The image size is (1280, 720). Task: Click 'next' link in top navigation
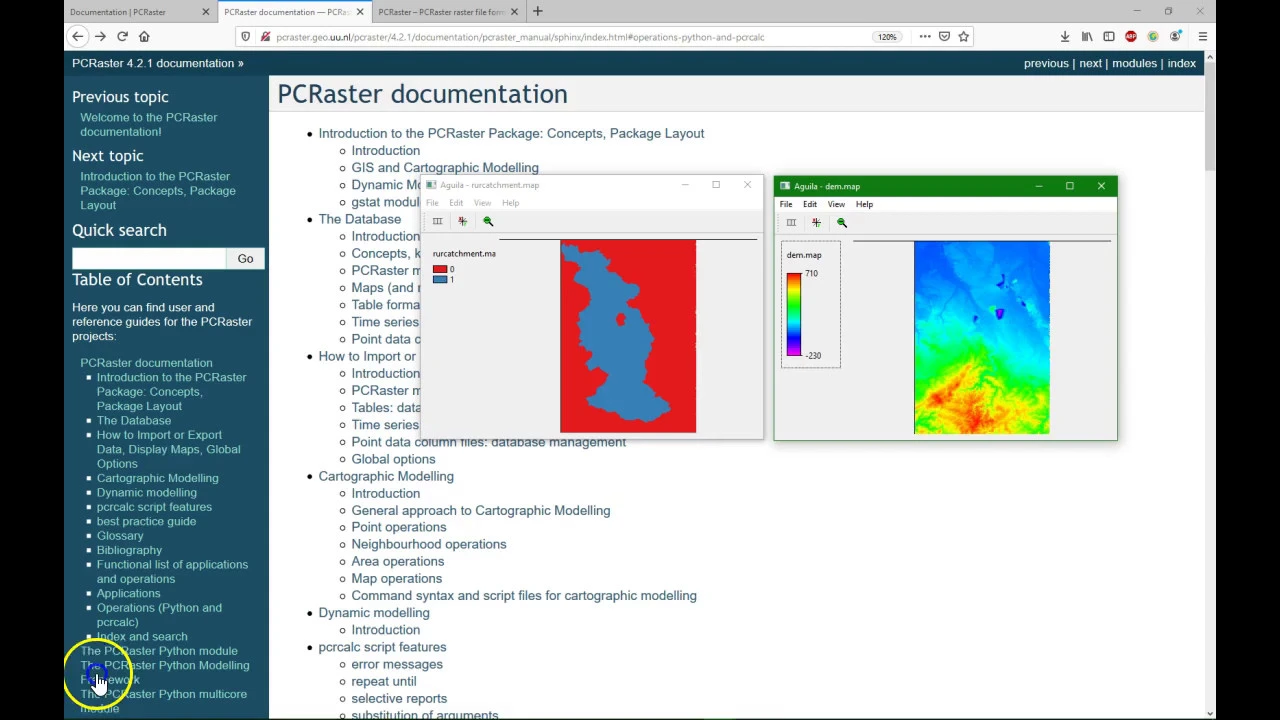coord(1090,63)
